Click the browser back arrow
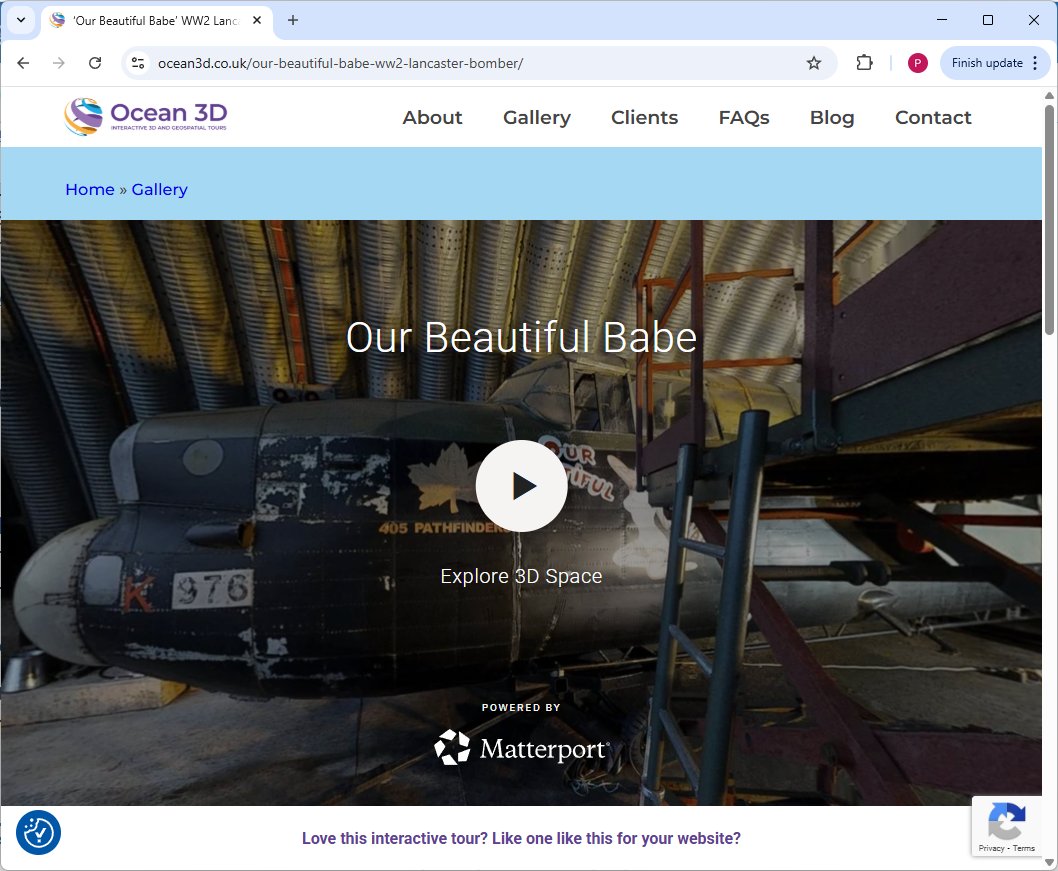The image size is (1058, 871). [24, 63]
